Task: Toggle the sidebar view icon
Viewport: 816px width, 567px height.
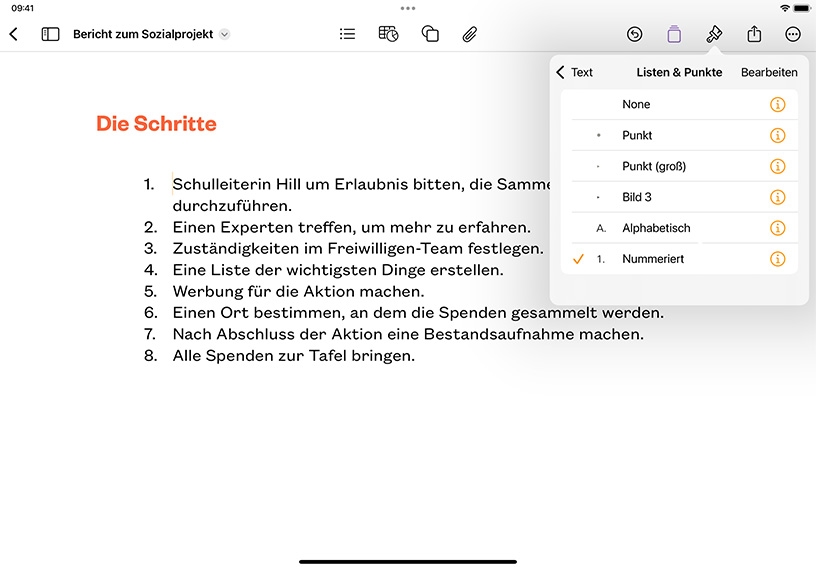Action: click(50, 34)
